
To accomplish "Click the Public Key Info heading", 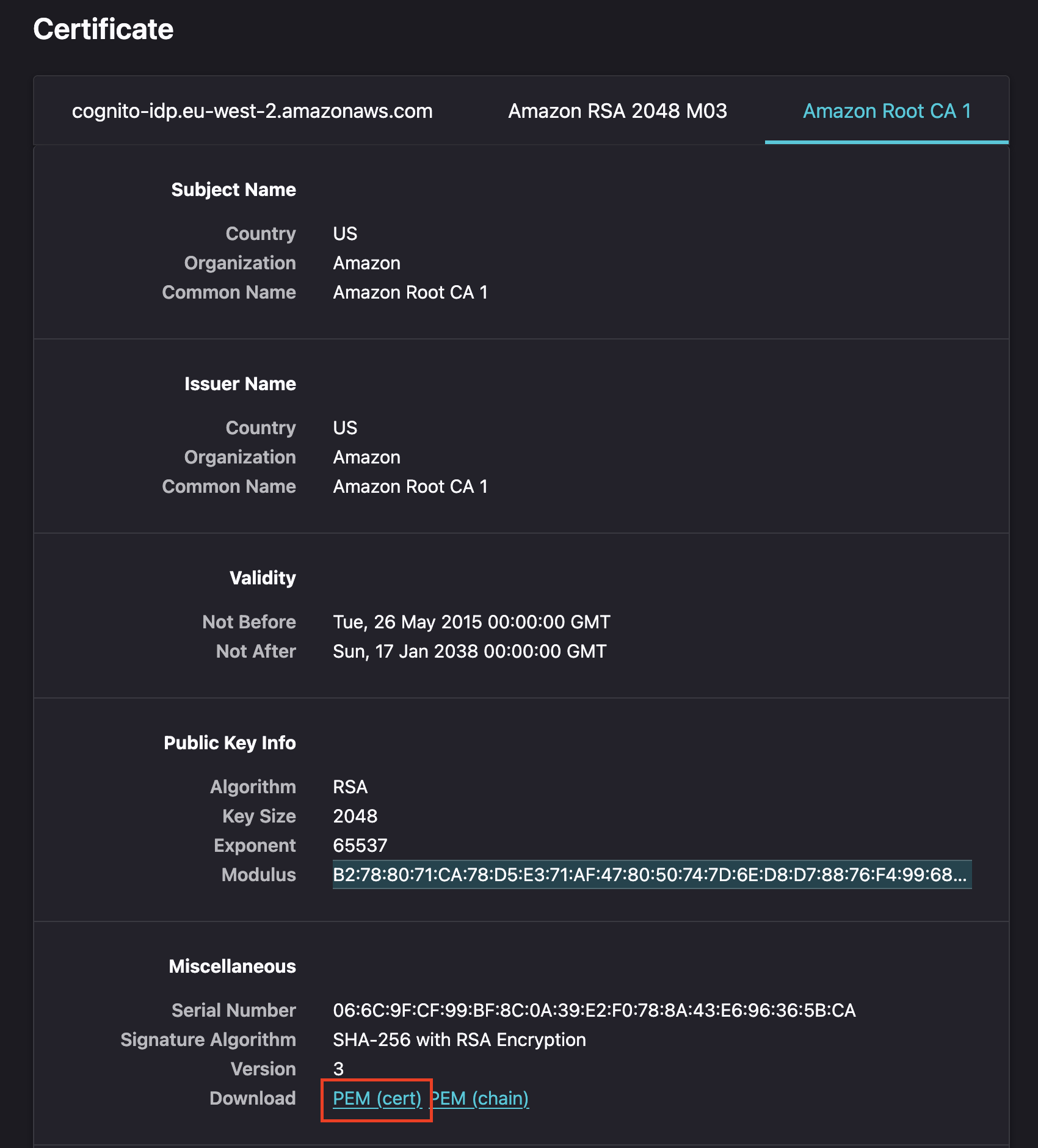I will (230, 743).
